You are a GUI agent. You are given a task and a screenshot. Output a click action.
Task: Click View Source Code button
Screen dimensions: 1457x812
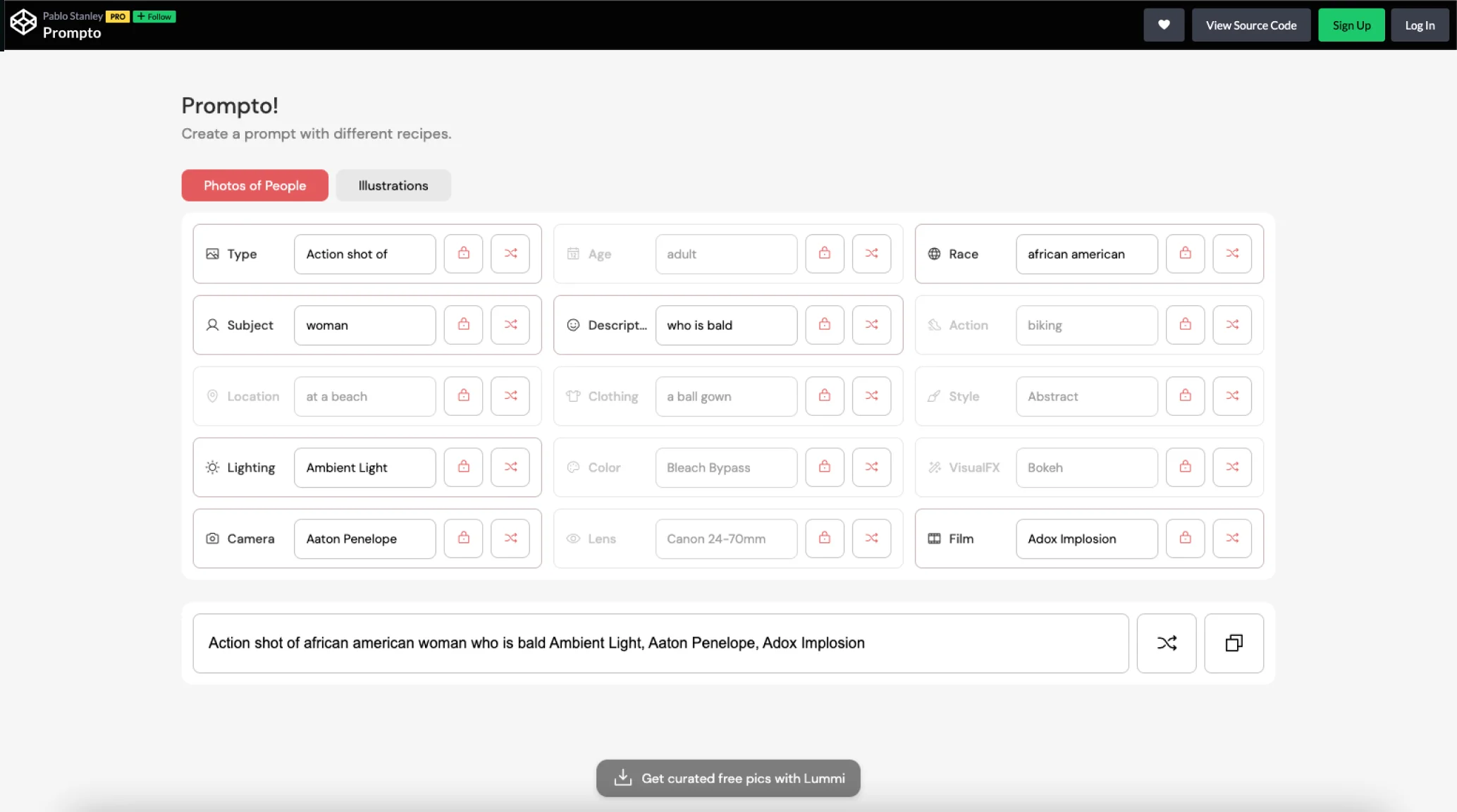pos(1250,25)
